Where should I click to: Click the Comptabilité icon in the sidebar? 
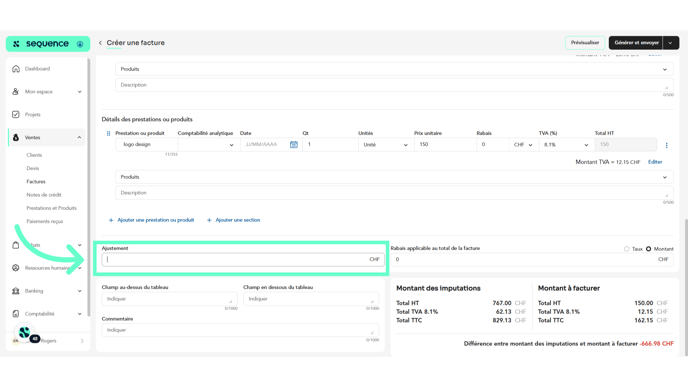pos(16,314)
